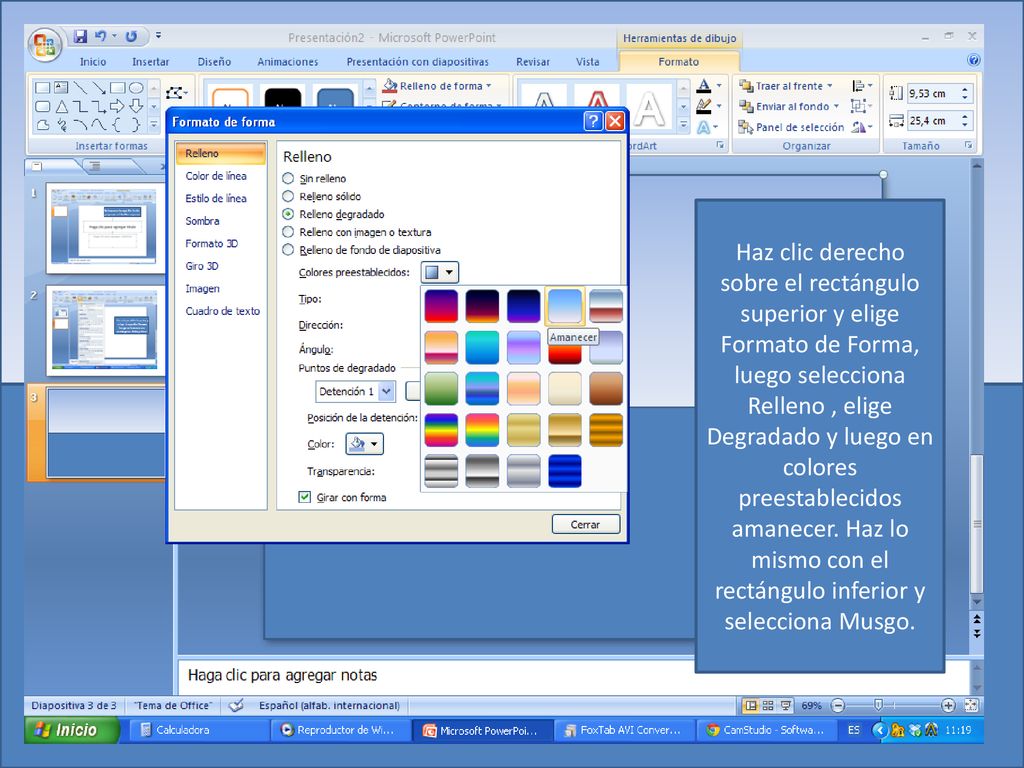Open the Office button menu
This screenshot has height=768, width=1024.
click(x=44, y=45)
